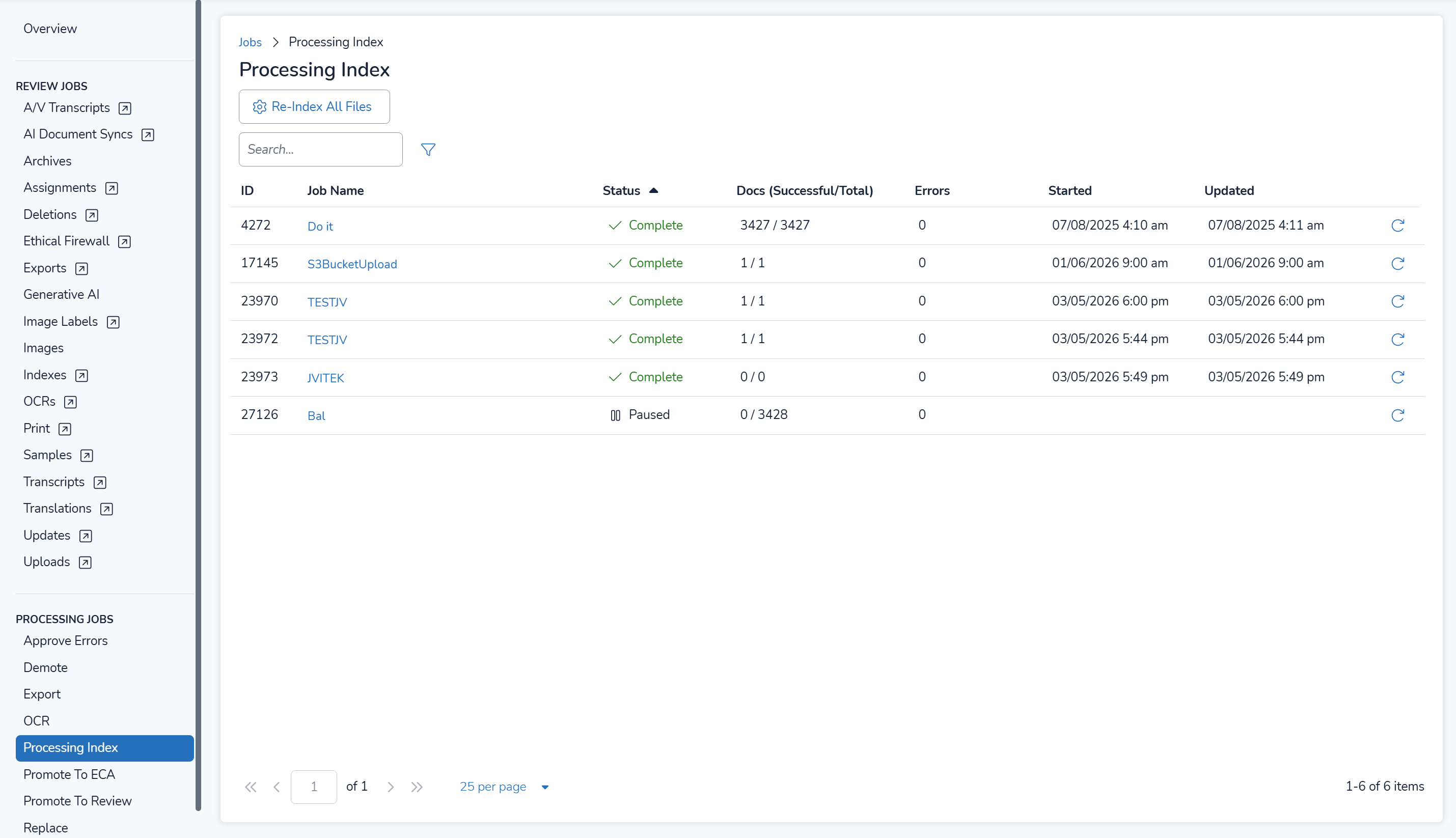Screen dimensions: 1456x838
Task: Jump to last page double arrow
Action: 417,787
